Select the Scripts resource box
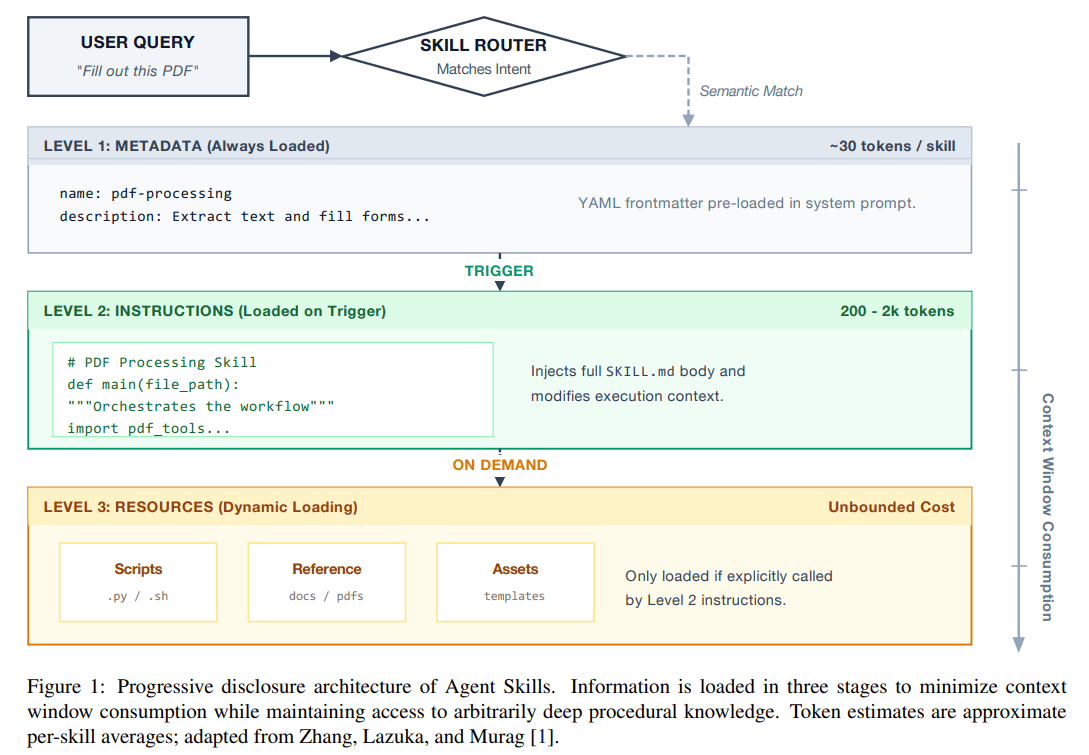The image size is (1089, 755). point(138,581)
